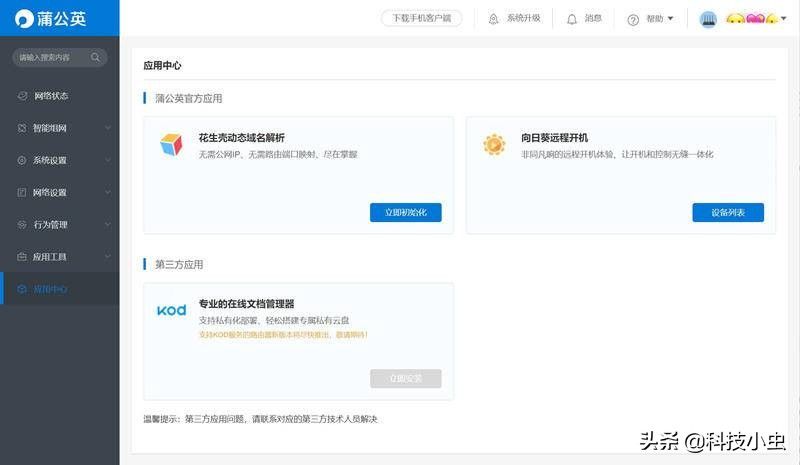Click the 向日葵 sun app icon
Screen dimensions: 800x465
click(x=494, y=144)
